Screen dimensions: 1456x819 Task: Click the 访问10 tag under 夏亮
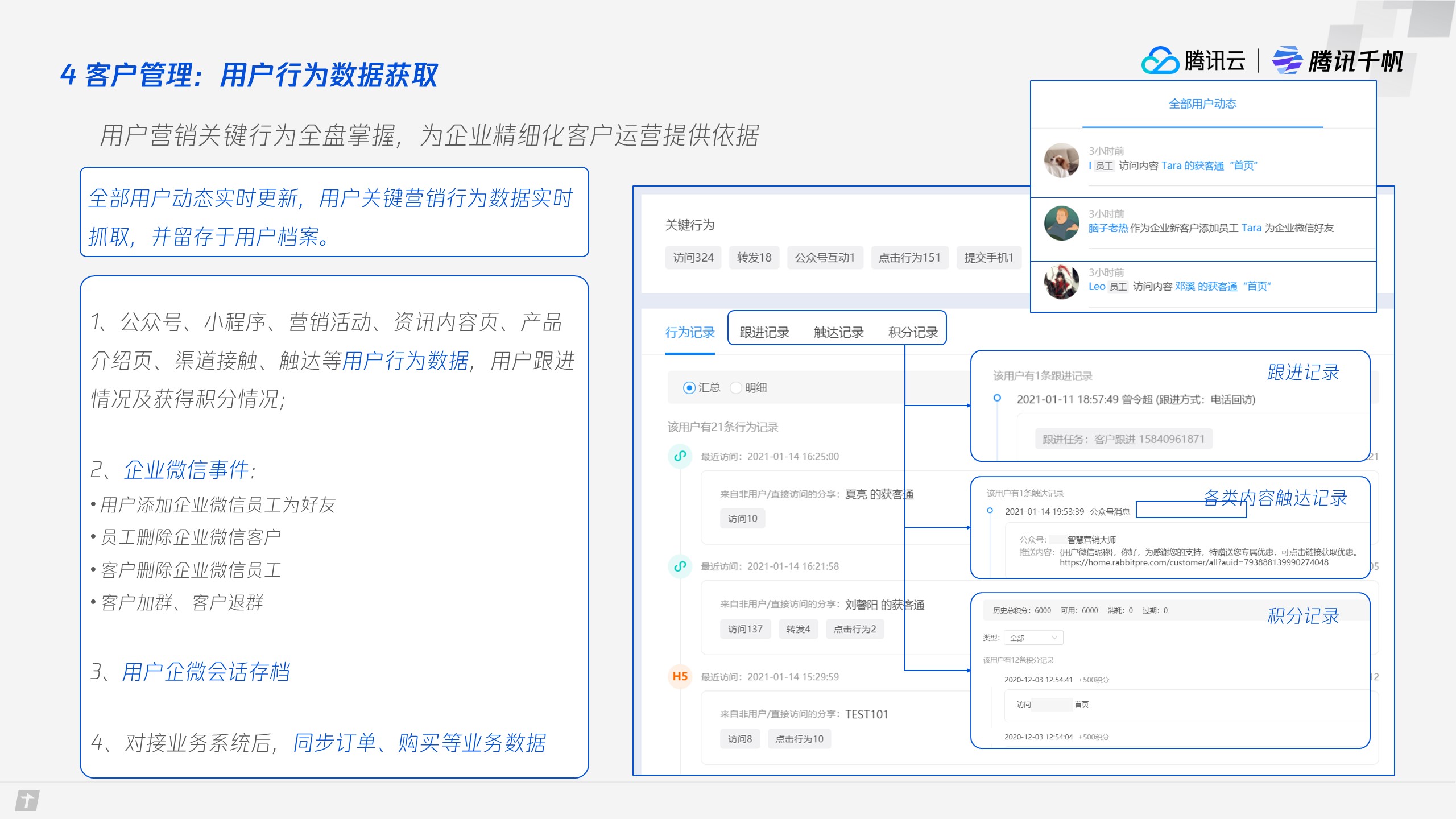pos(743,519)
